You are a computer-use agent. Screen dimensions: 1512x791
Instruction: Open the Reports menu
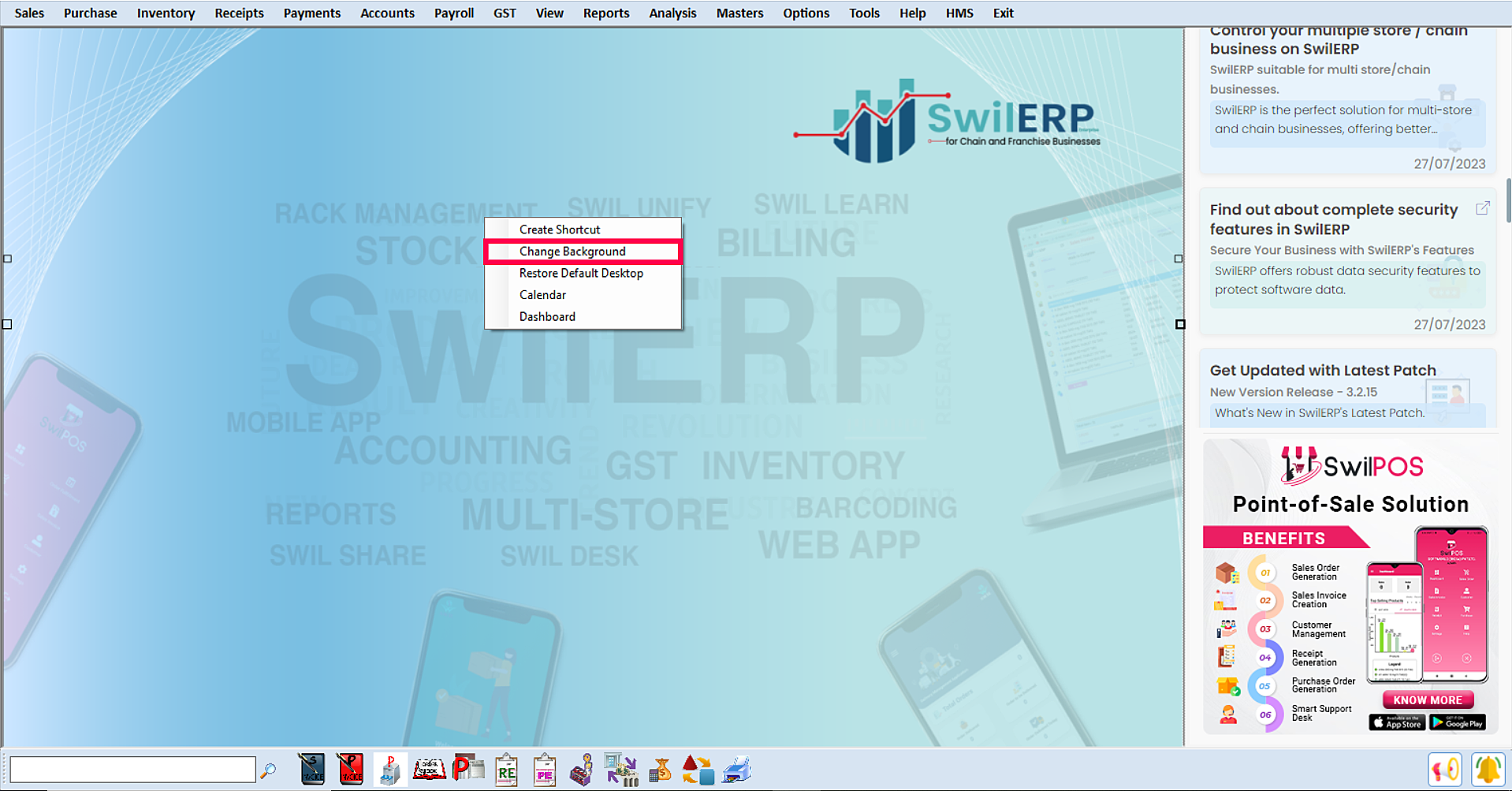606,13
